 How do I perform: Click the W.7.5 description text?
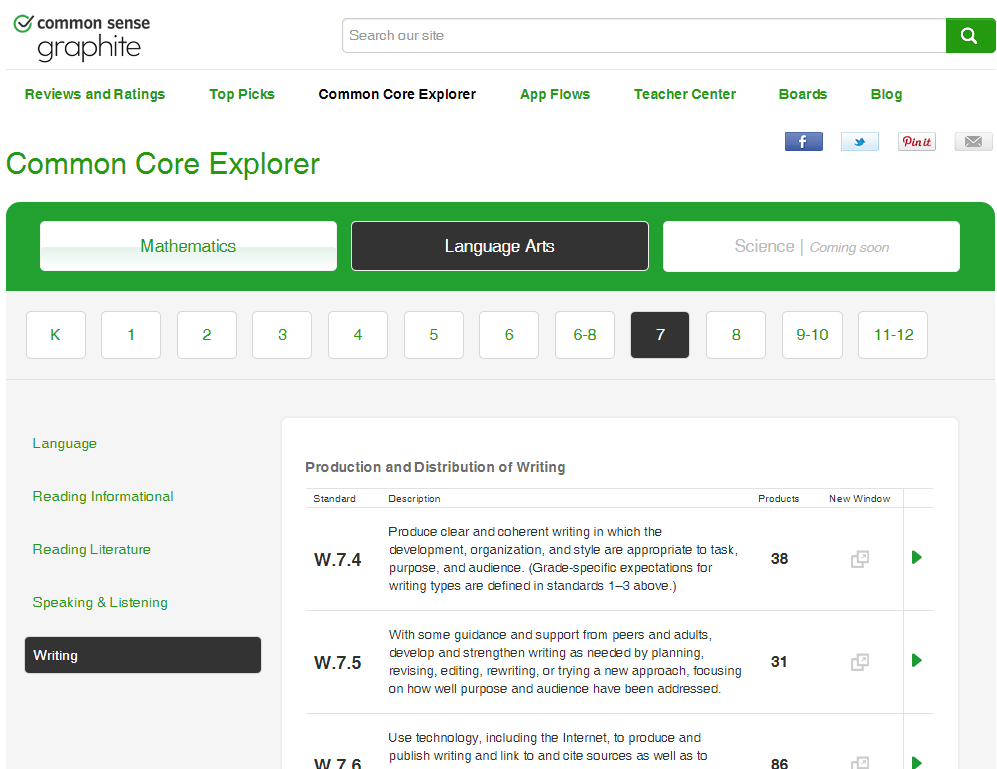(565, 662)
